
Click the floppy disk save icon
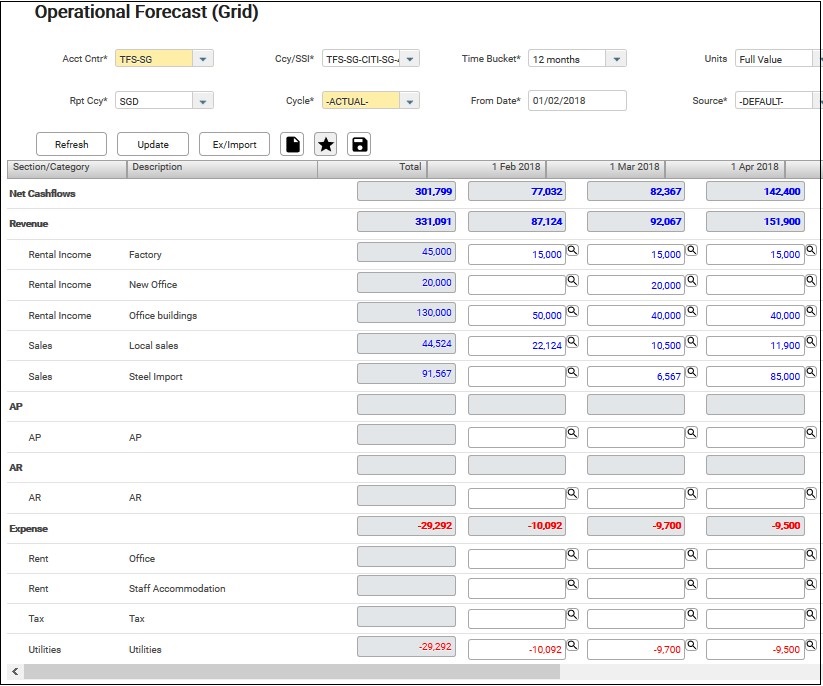(x=360, y=144)
